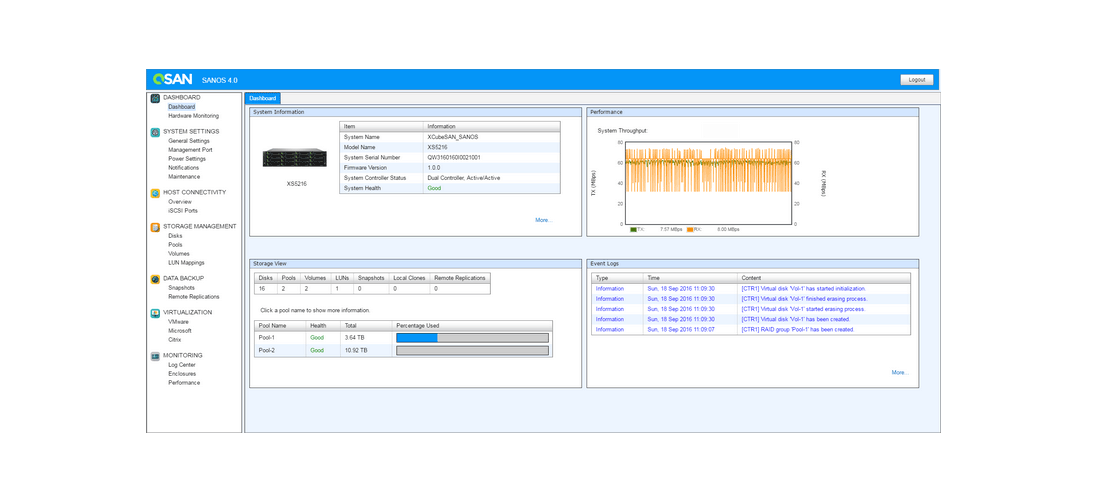Image resolution: width=1100 pixels, height=500 pixels.
Task: Click Pool-1 percentage used bar
Action: click(x=472, y=338)
